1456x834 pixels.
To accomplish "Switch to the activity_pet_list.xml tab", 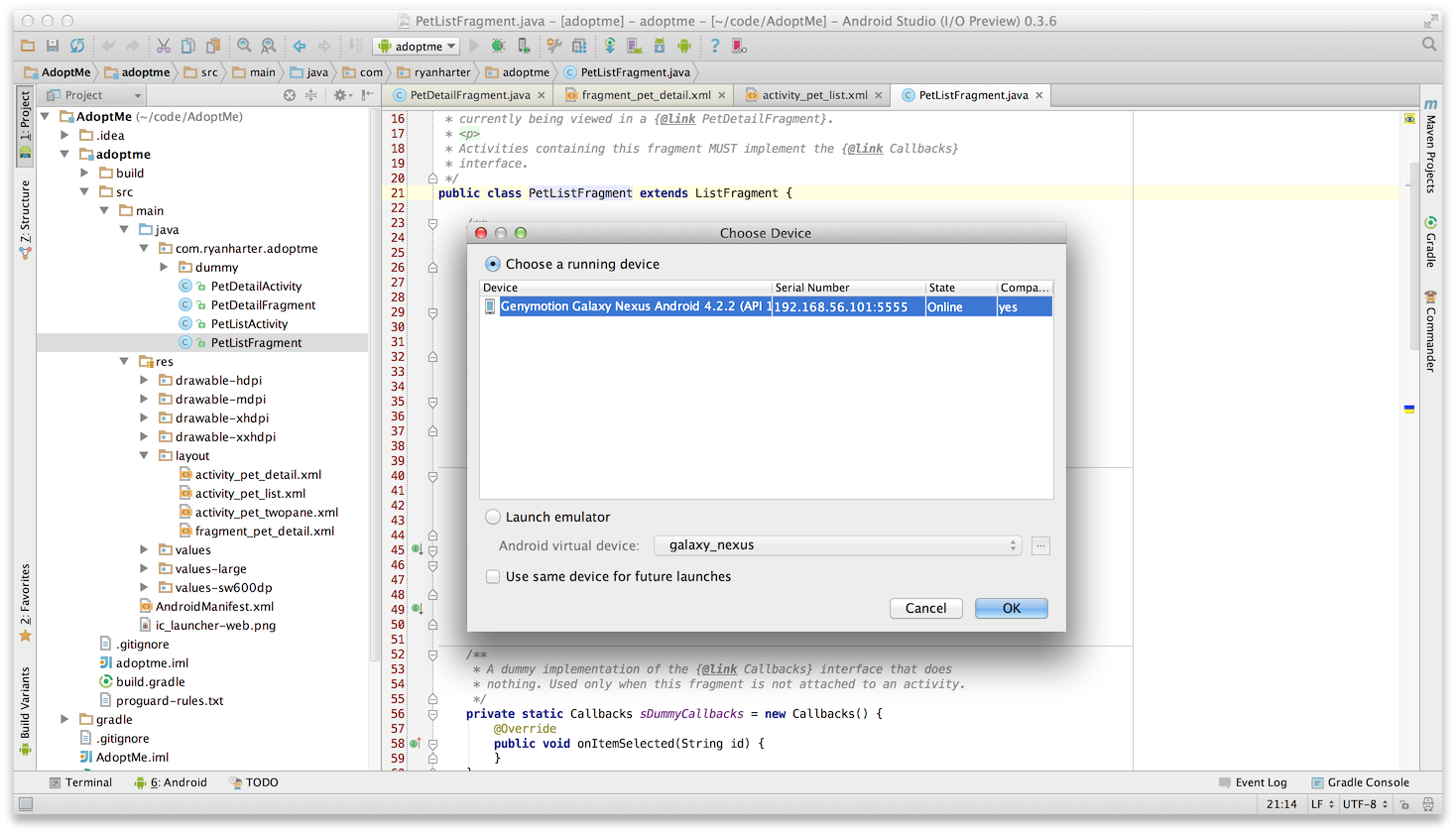I will coord(814,95).
